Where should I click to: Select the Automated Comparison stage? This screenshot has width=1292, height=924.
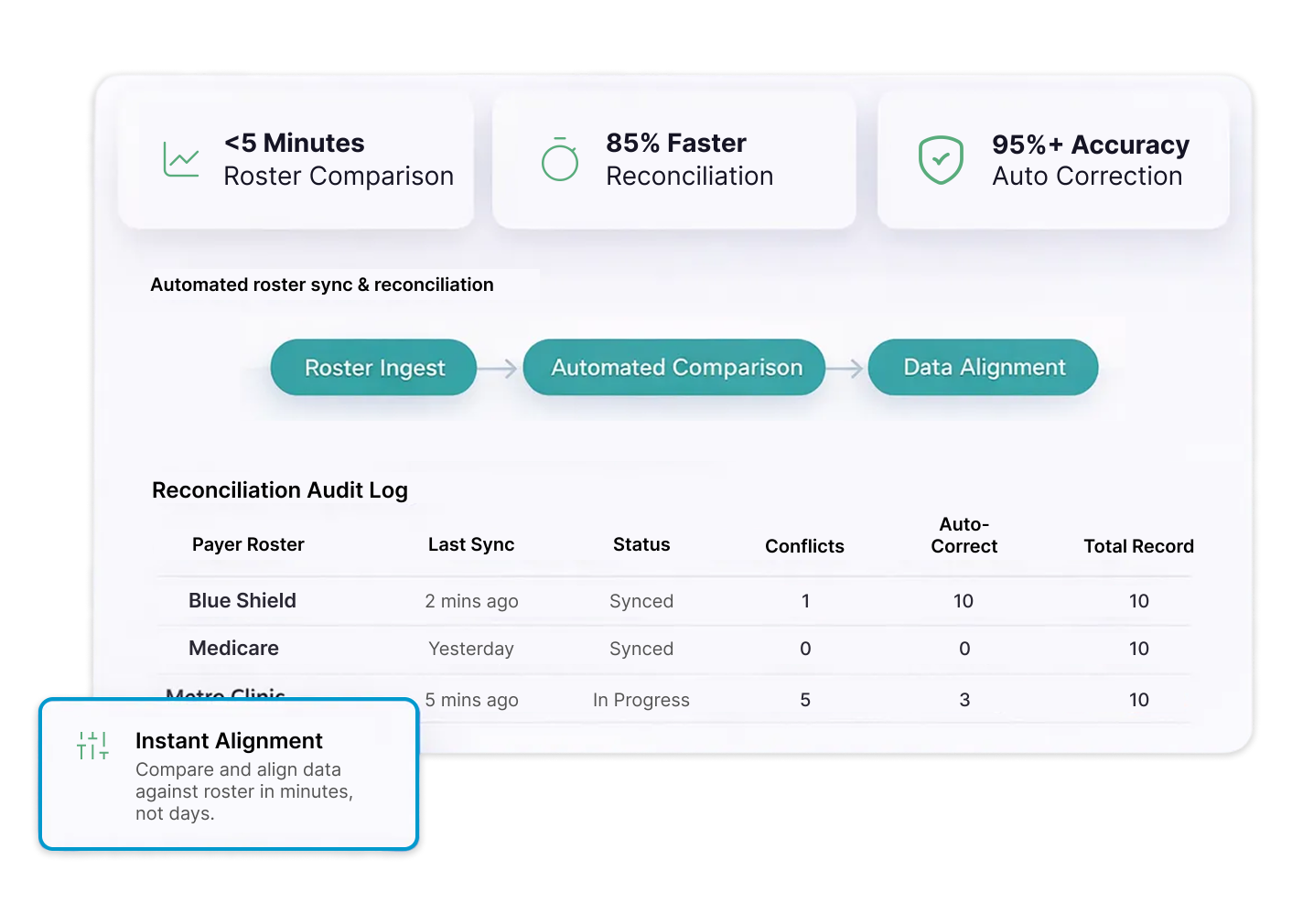click(673, 368)
